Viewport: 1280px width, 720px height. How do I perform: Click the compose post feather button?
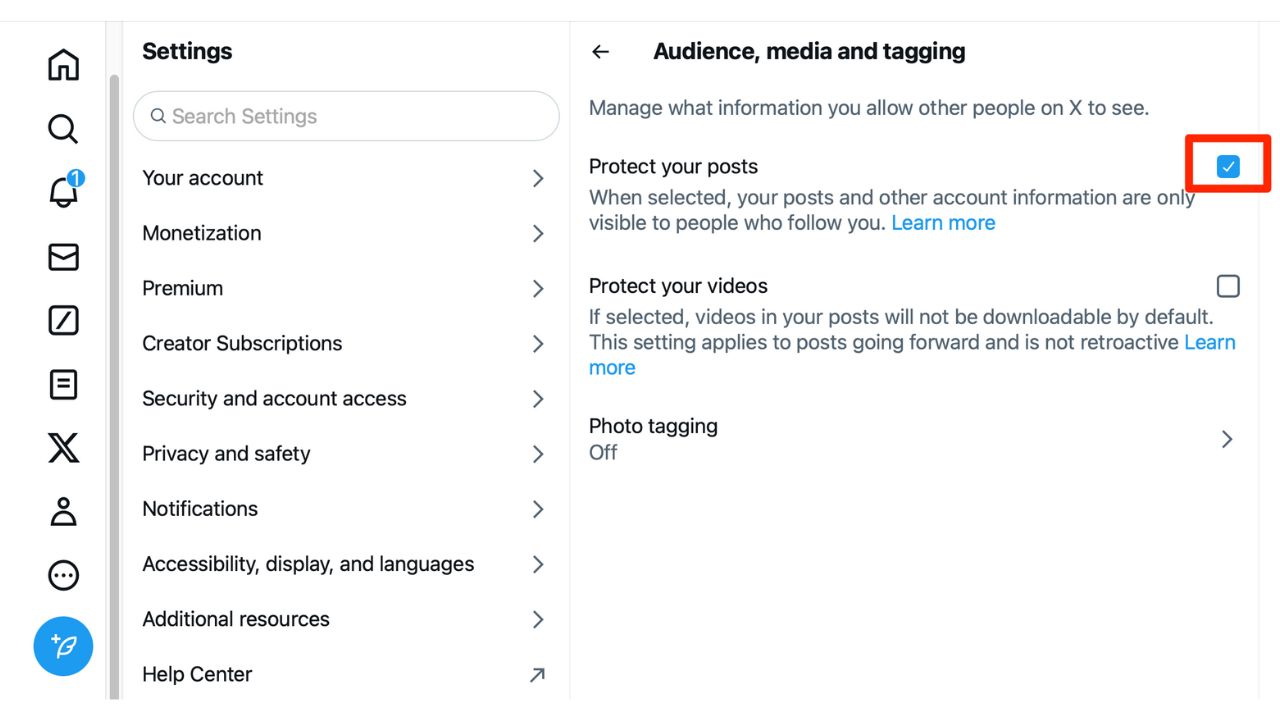(x=63, y=646)
